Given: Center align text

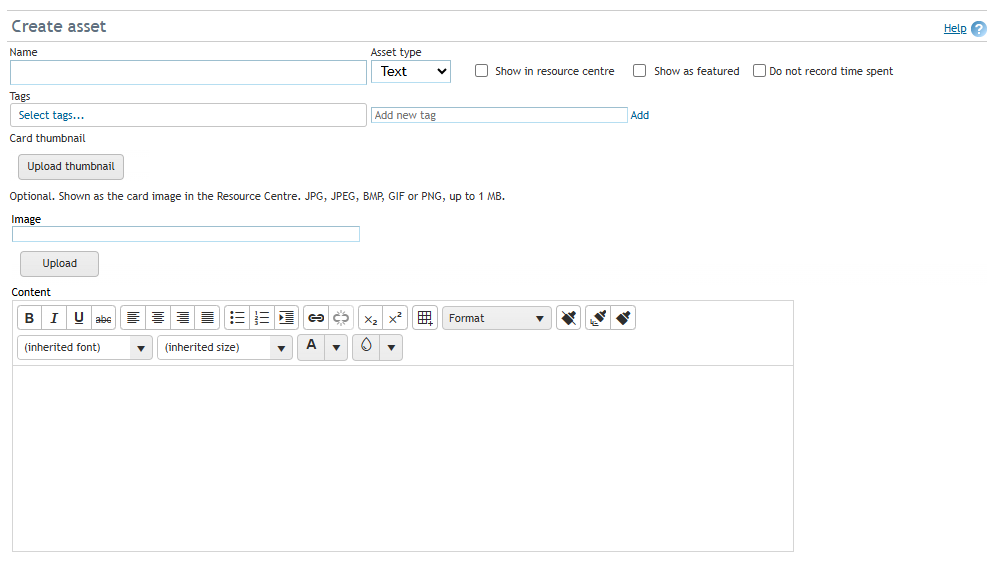Looking at the screenshot, I should point(158,318).
